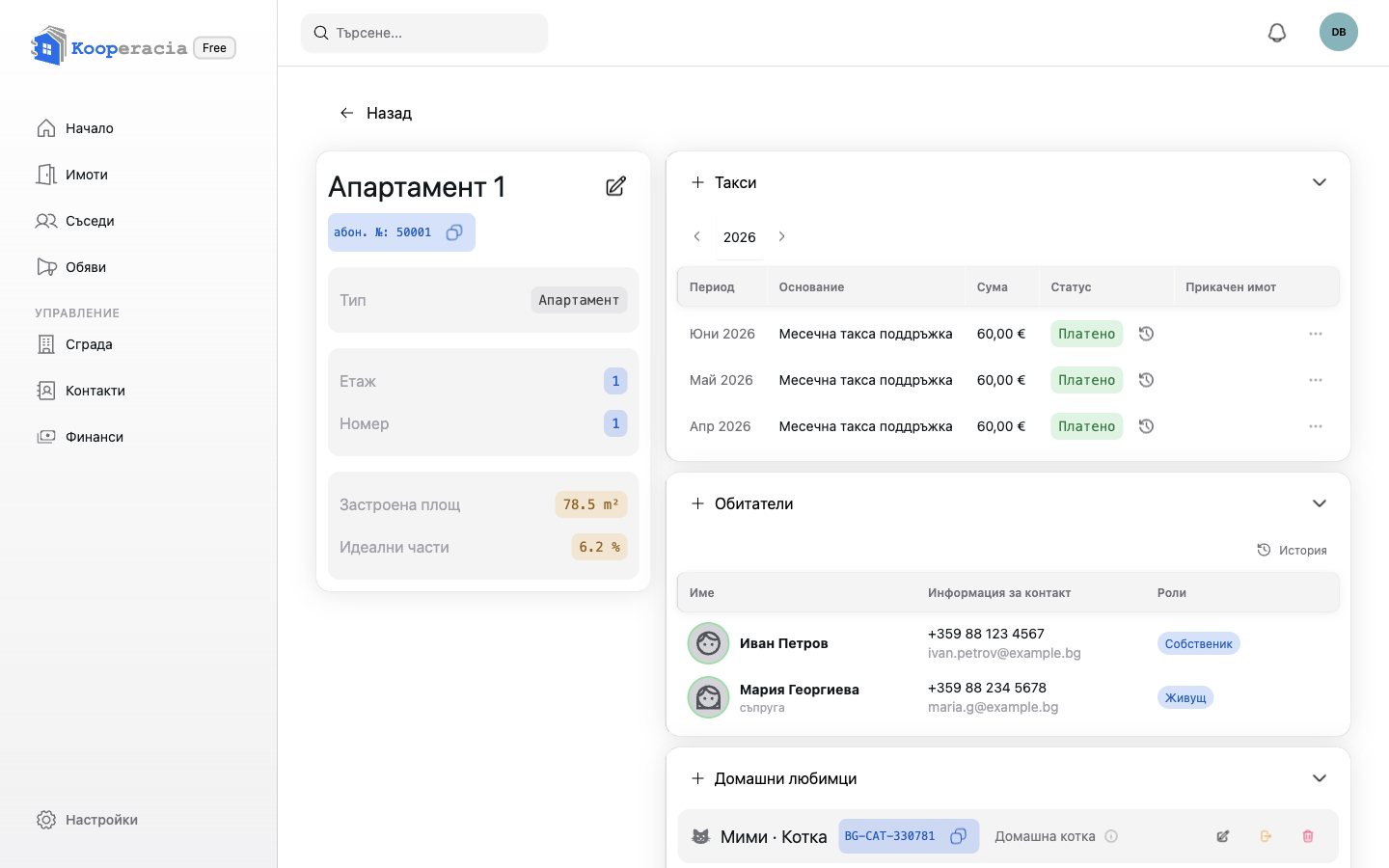This screenshot has height=868, width=1389.
Task: Click the Сума column header
Action: pyautogui.click(x=993, y=287)
